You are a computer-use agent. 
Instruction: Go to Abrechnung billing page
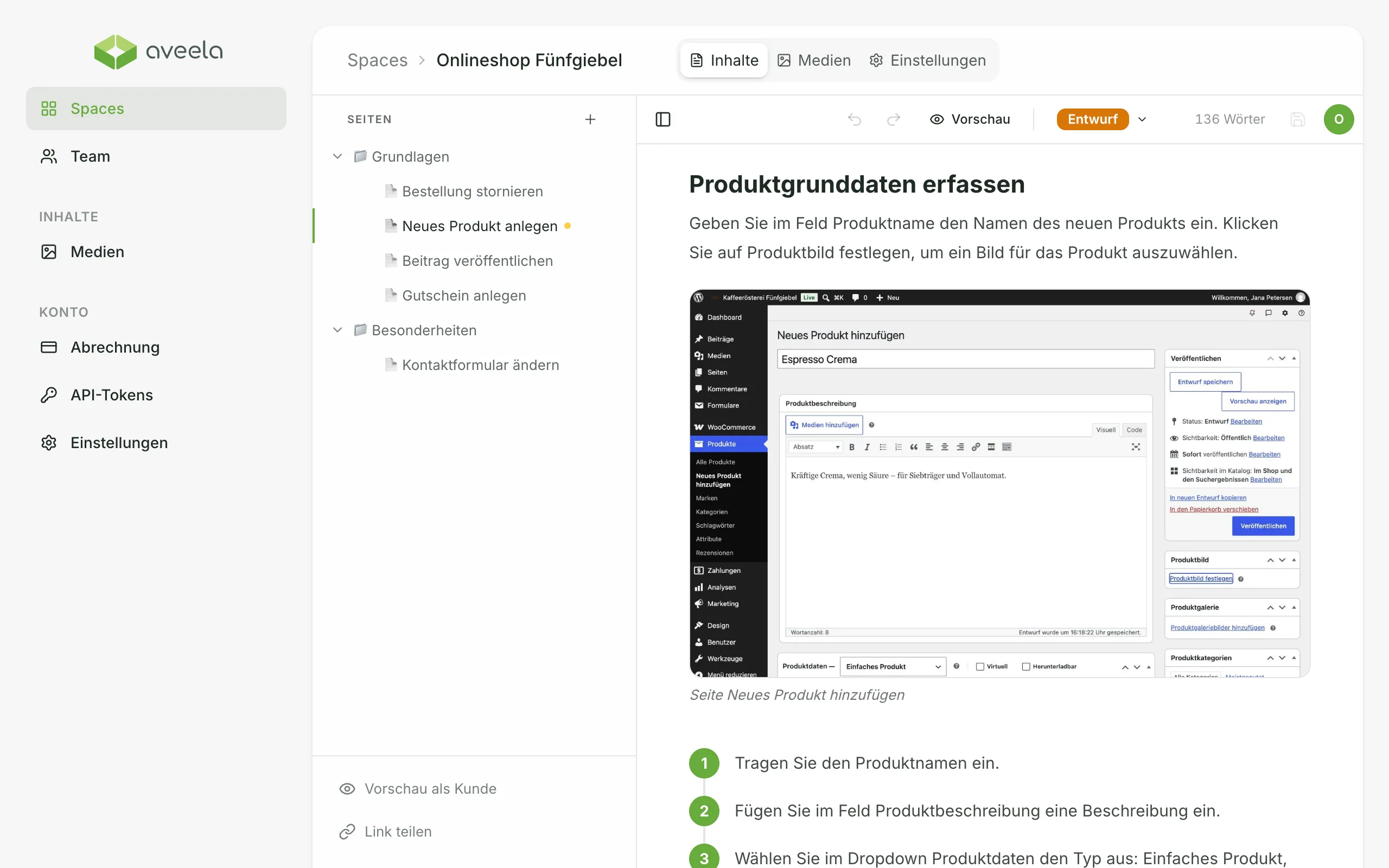[156, 347]
